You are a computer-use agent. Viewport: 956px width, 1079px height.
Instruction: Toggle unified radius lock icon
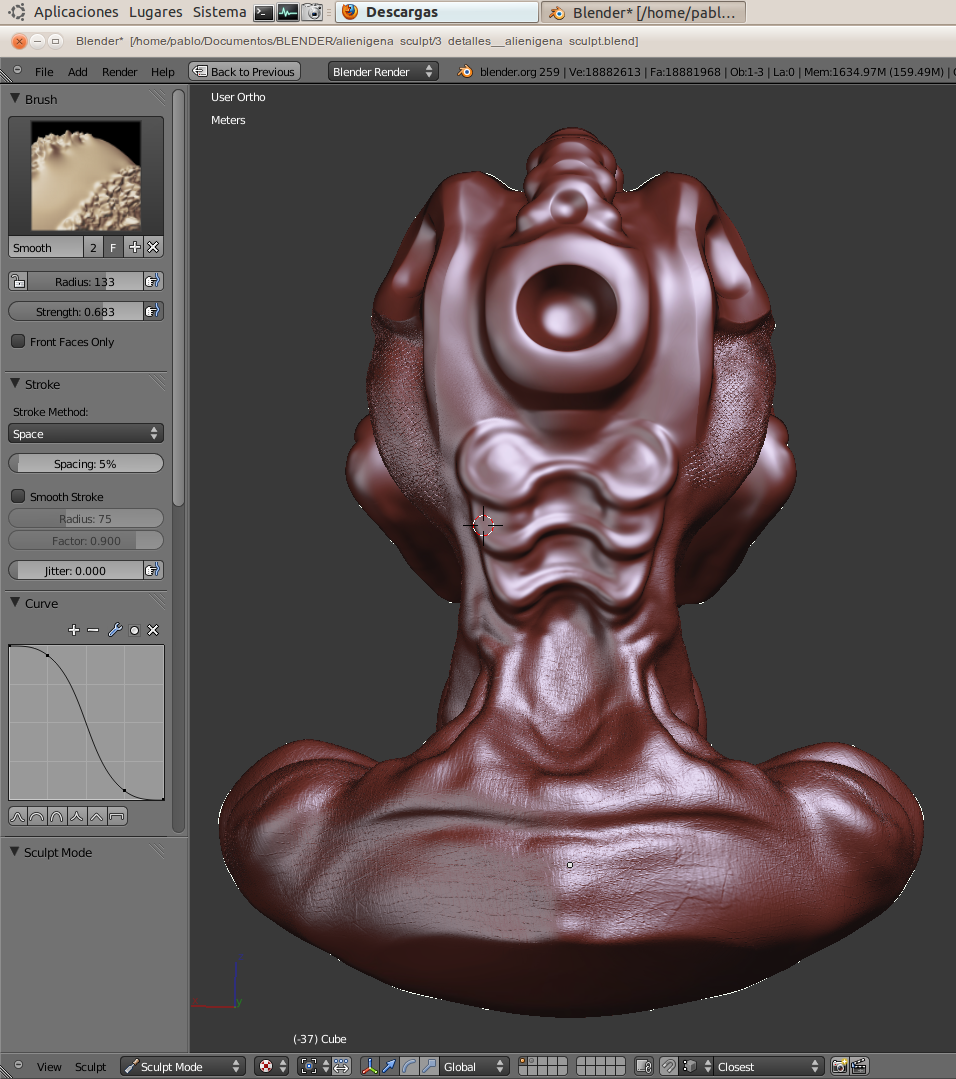point(19,281)
